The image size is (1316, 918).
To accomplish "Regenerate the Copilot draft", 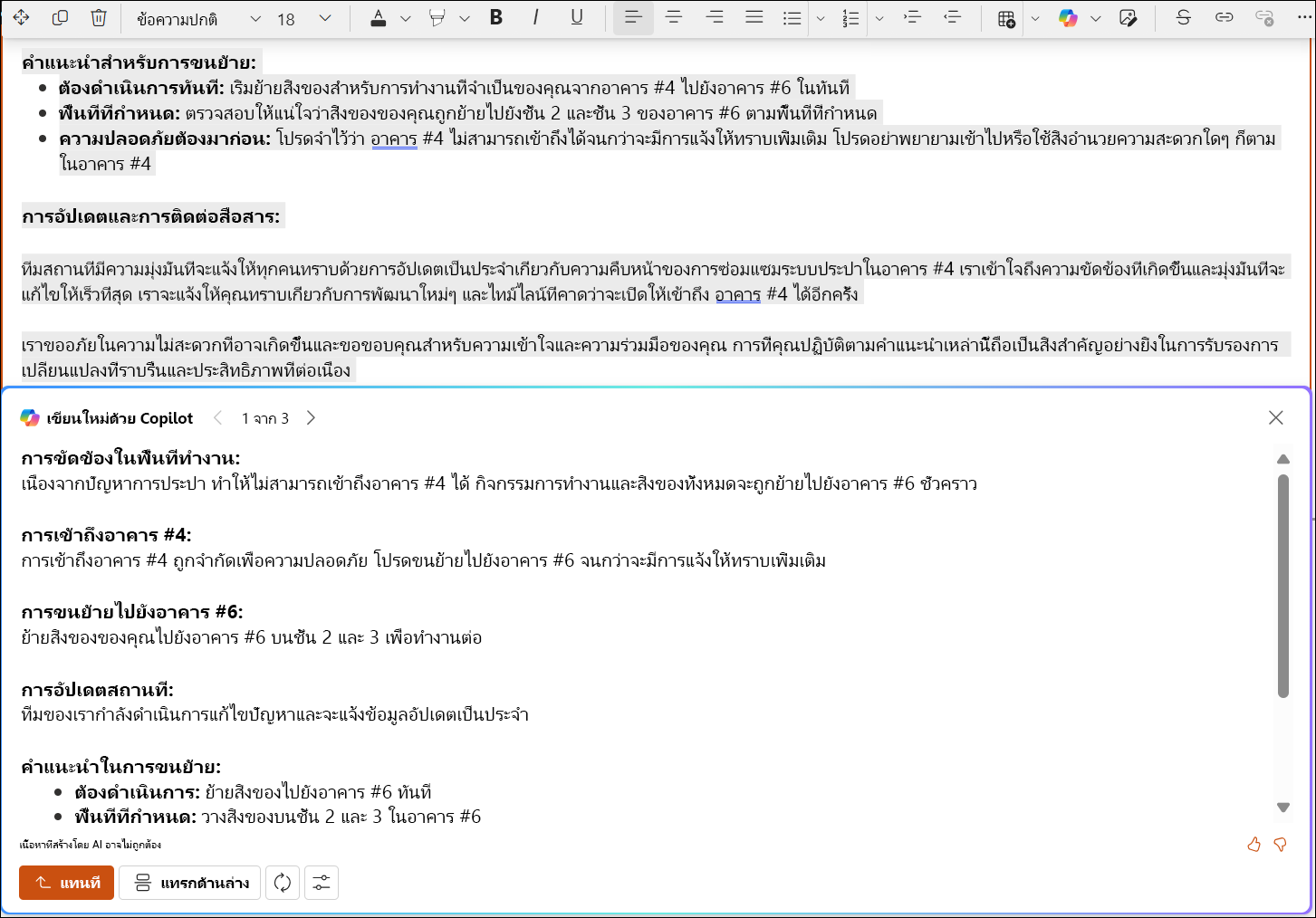I will 283,883.
